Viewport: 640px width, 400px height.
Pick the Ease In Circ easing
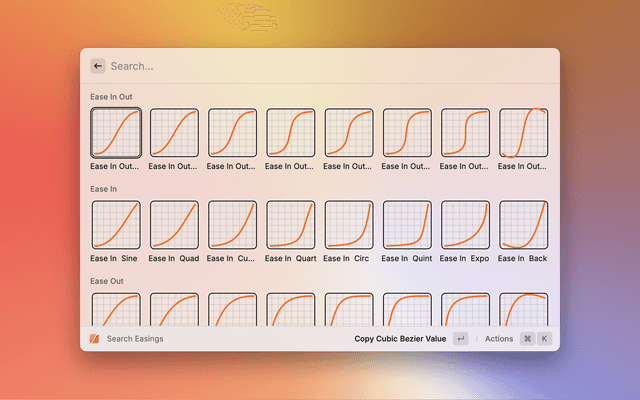click(349, 224)
